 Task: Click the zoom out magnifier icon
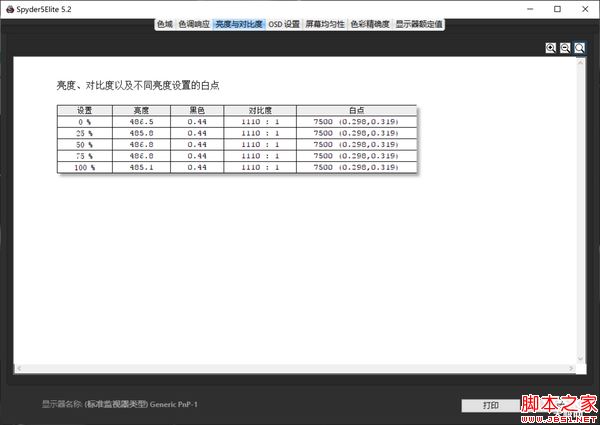click(565, 48)
